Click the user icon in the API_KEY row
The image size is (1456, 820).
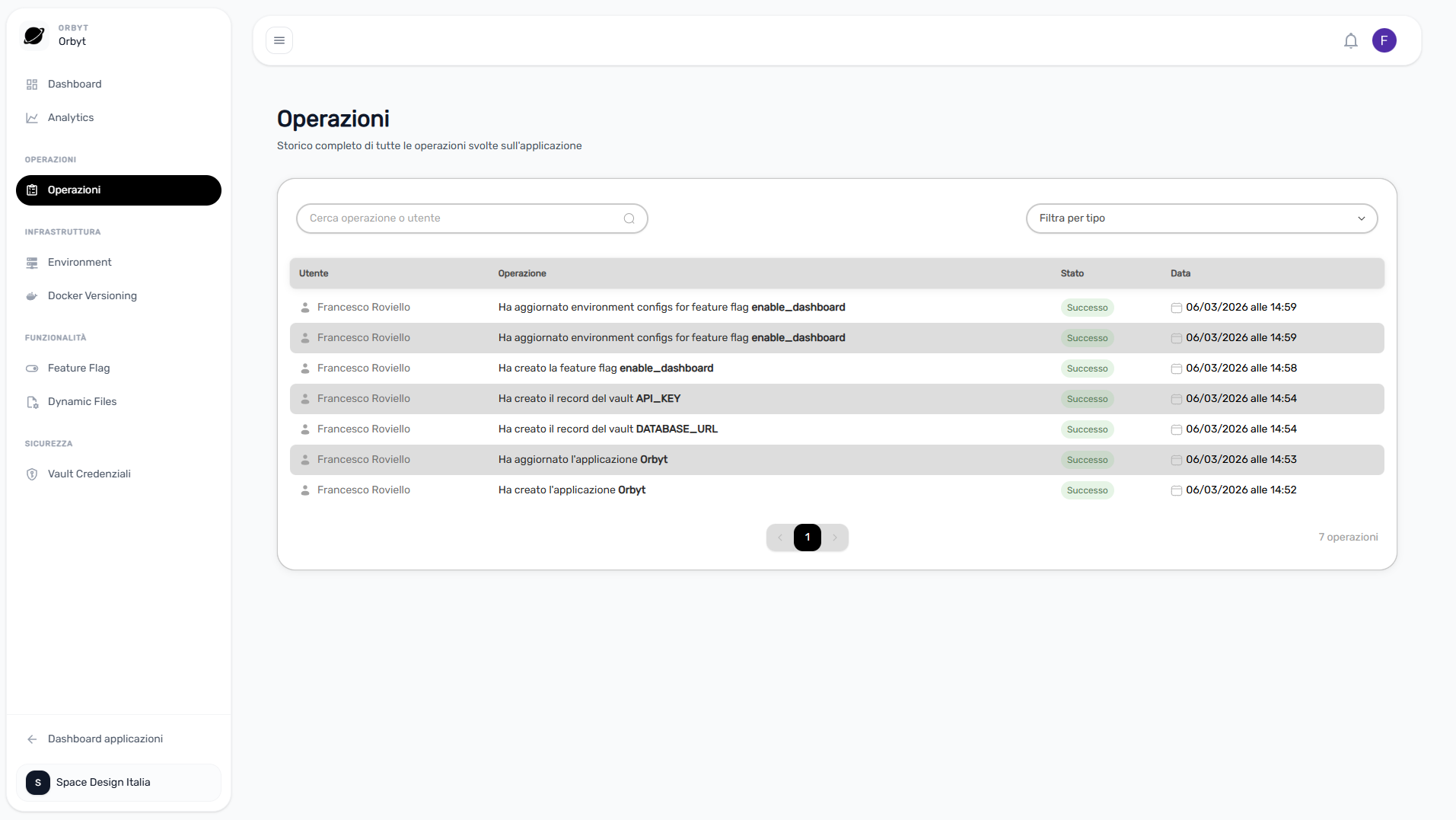305,399
